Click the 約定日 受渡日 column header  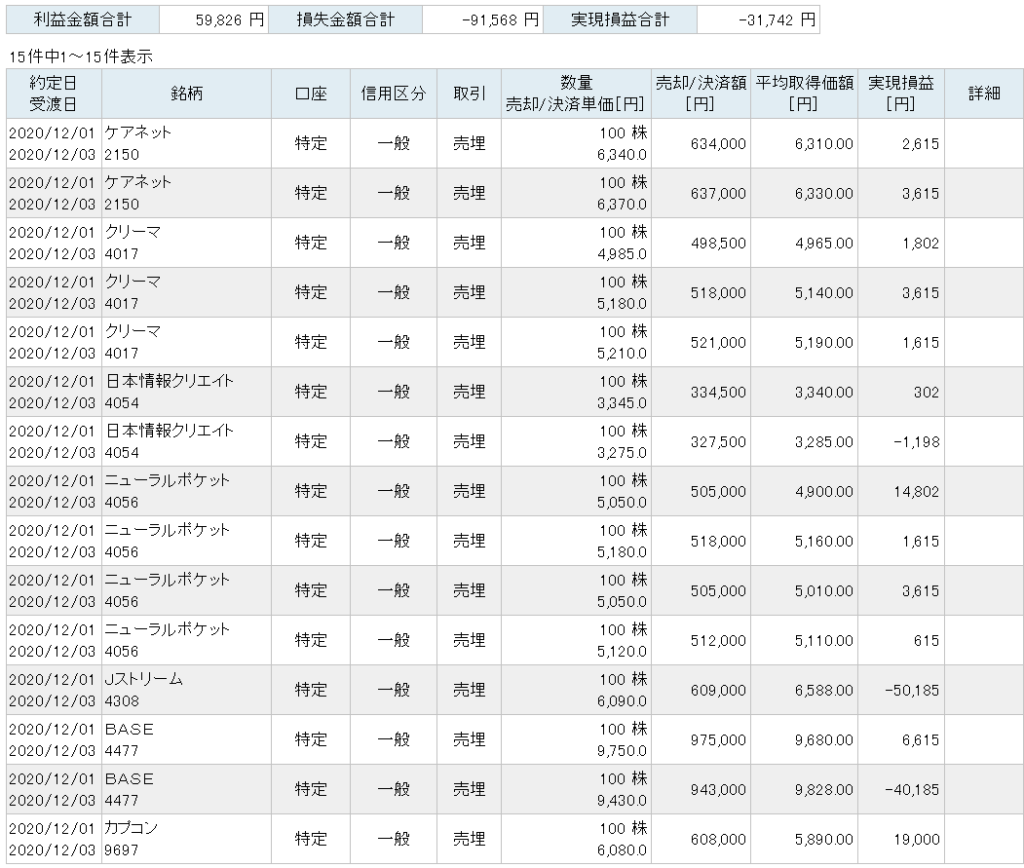pos(54,93)
